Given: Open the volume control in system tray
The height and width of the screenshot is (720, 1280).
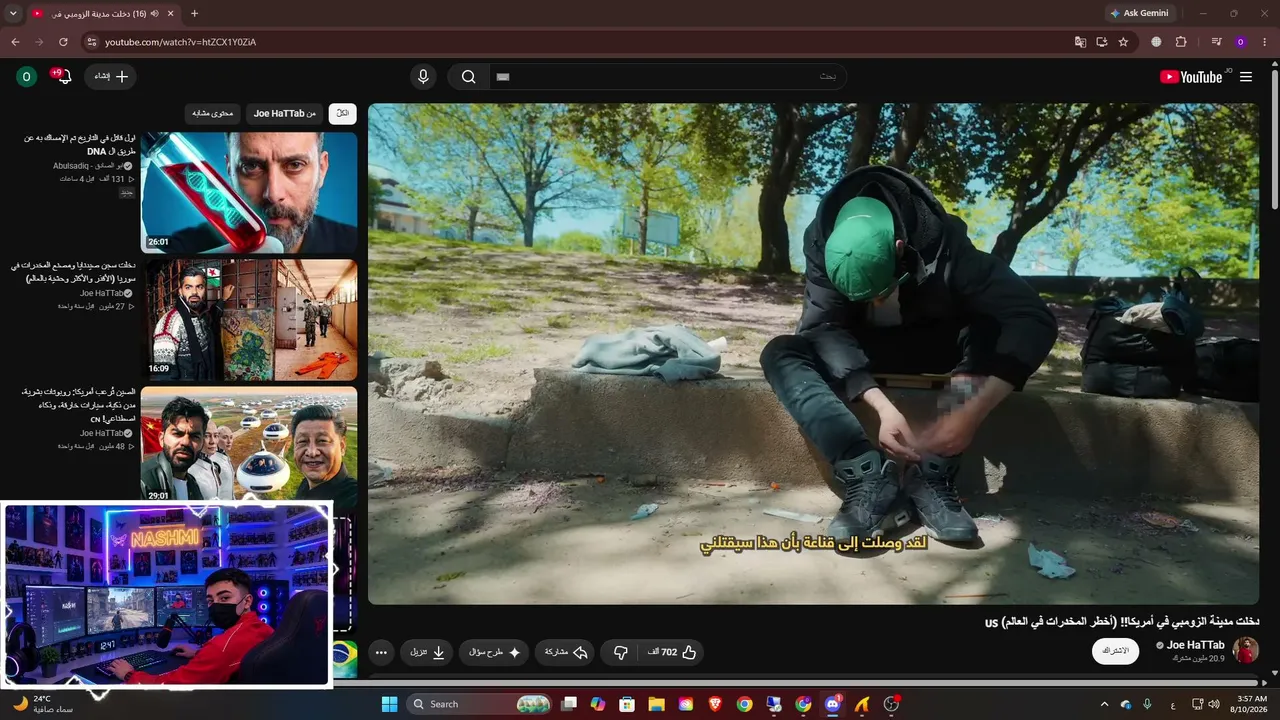Looking at the screenshot, I should point(1214,704).
